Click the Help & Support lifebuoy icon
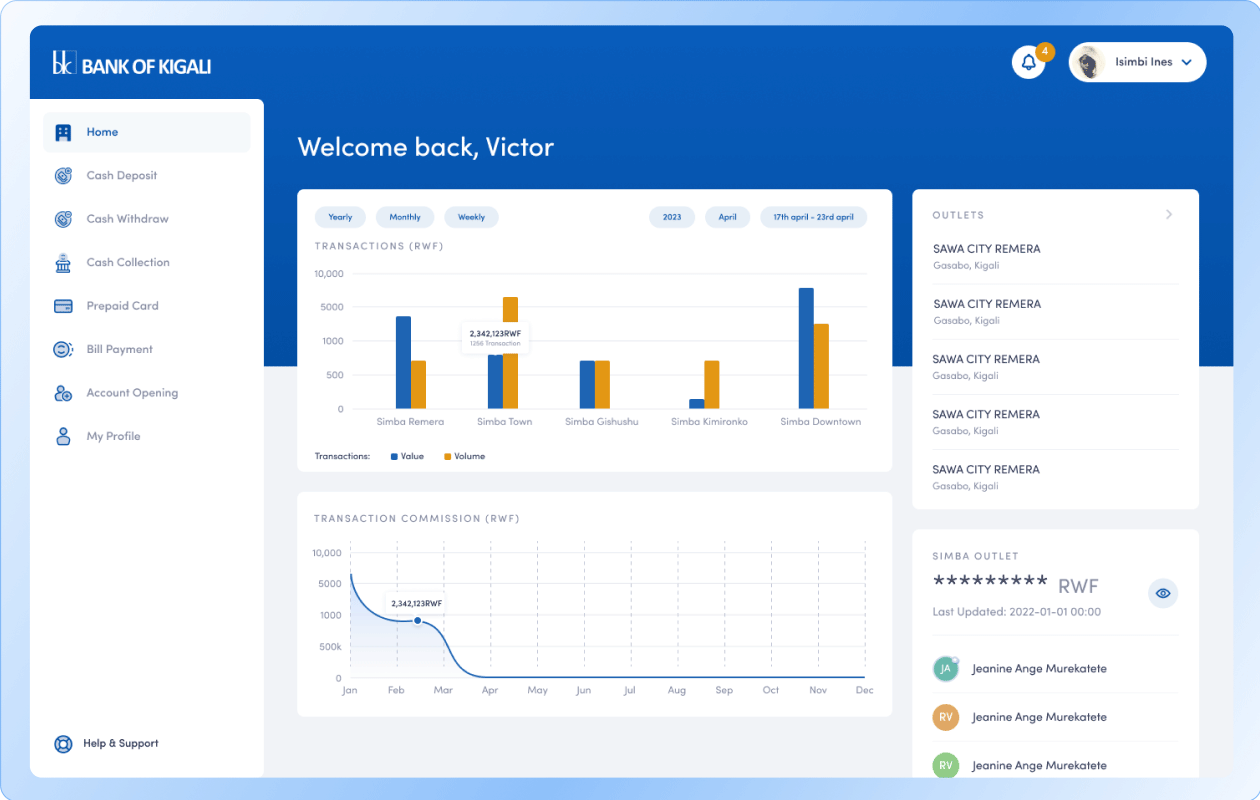The image size is (1260, 800). click(63, 744)
